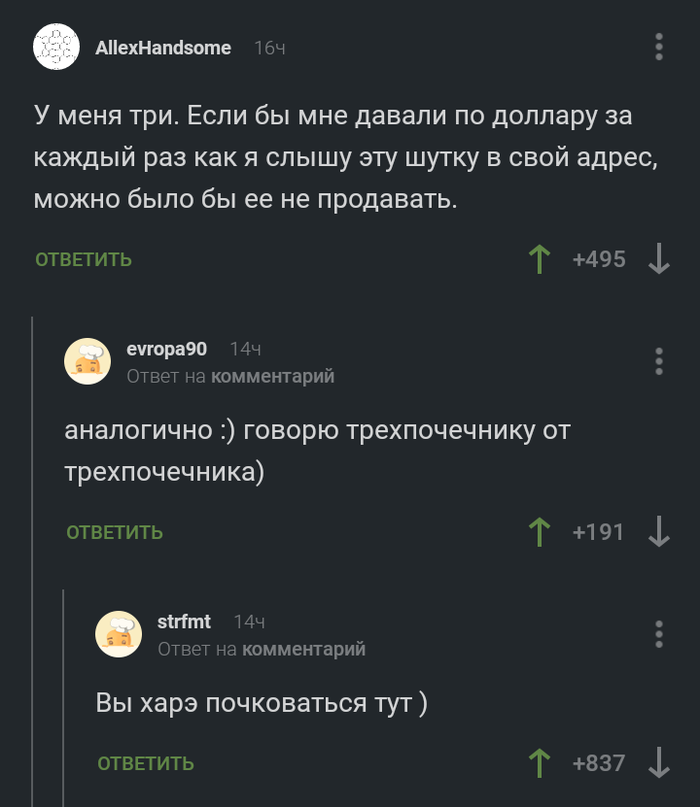Image resolution: width=700 pixels, height=807 pixels.
Task: Upvote evropa90's reply
Action: click(x=539, y=532)
